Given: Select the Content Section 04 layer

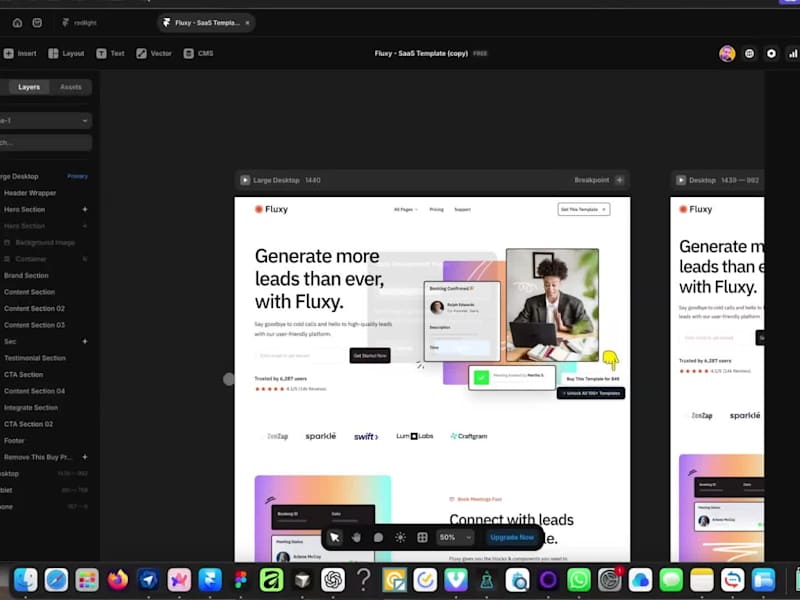Looking at the screenshot, I should coord(34,391).
